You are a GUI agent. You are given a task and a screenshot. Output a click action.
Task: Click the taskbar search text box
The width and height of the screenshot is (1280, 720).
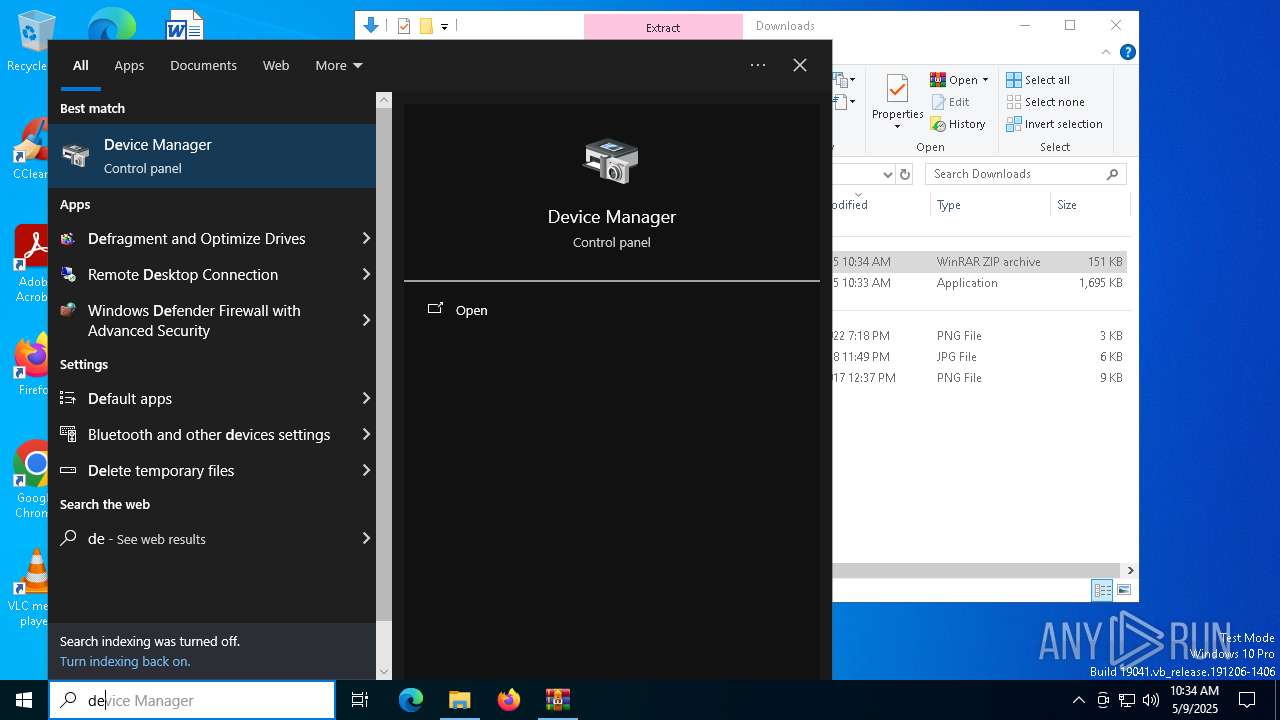tap(192, 700)
